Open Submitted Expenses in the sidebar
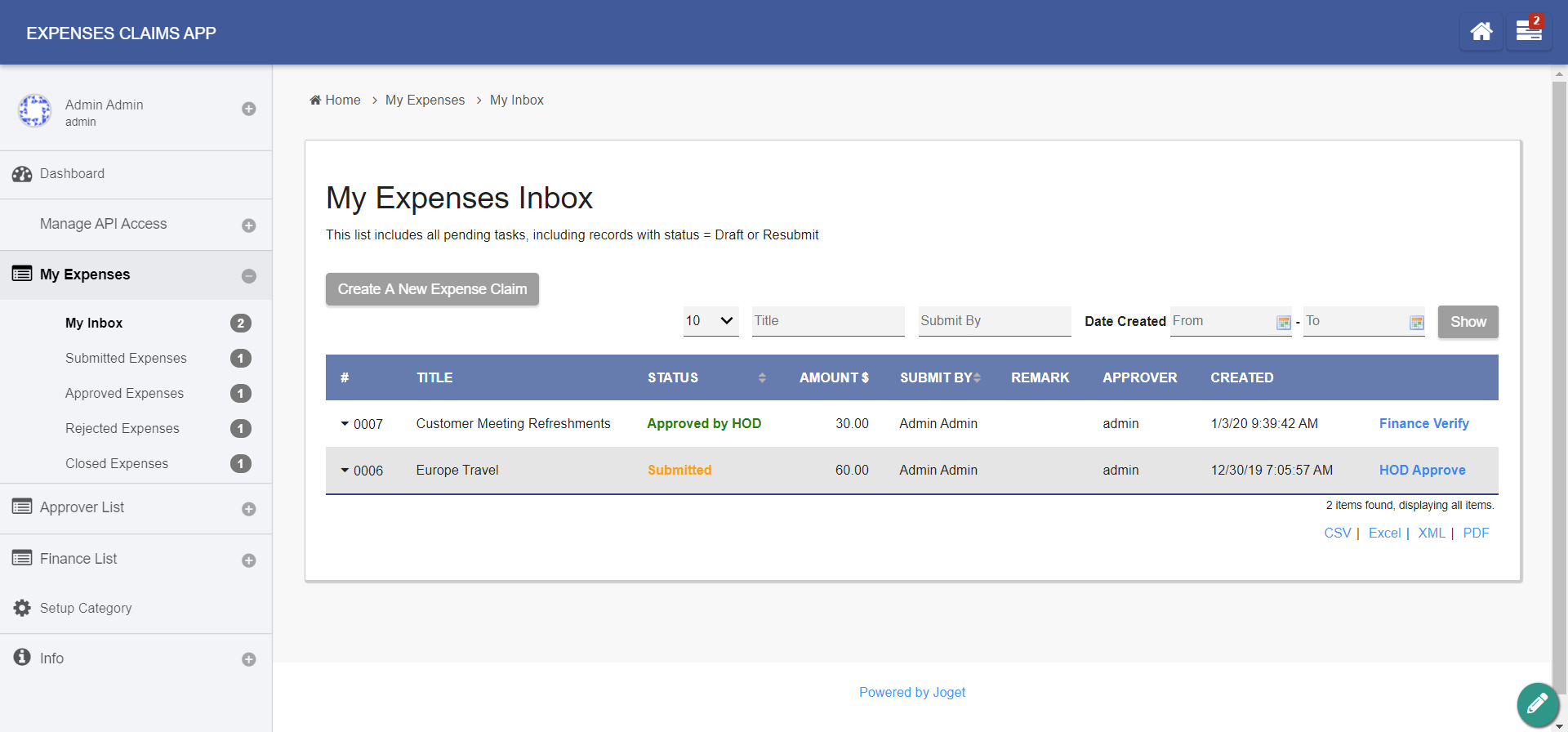1568x732 pixels. tap(126, 358)
